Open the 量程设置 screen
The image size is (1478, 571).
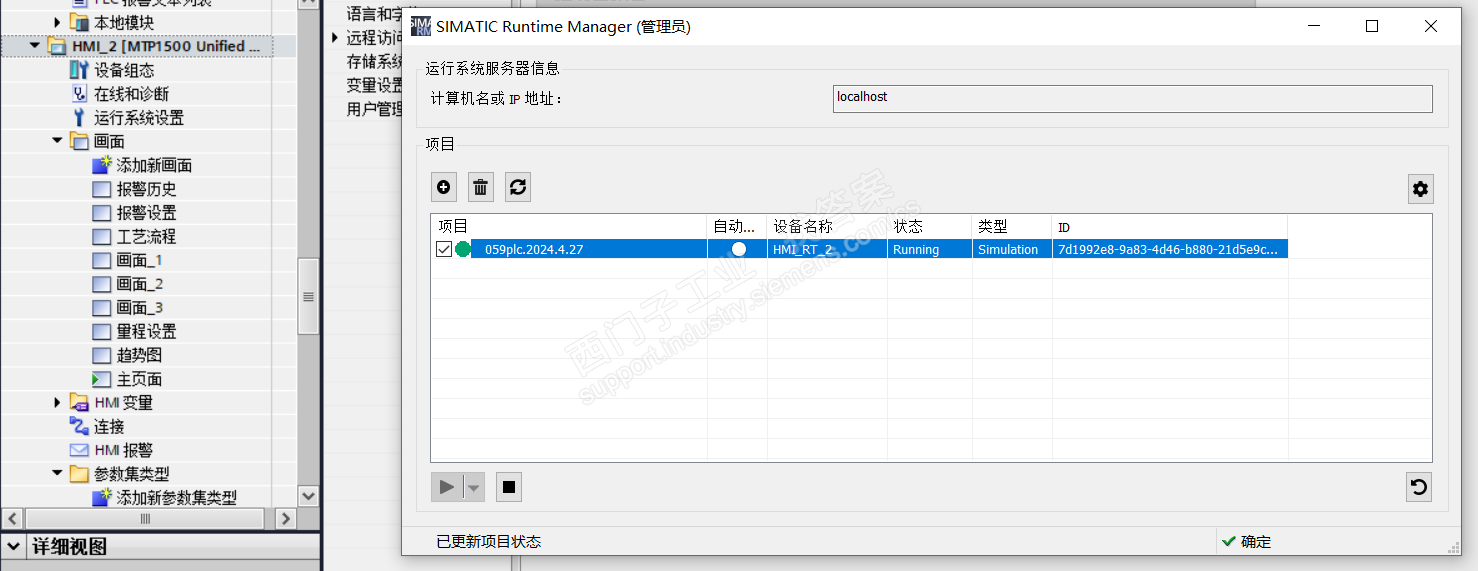[146, 331]
